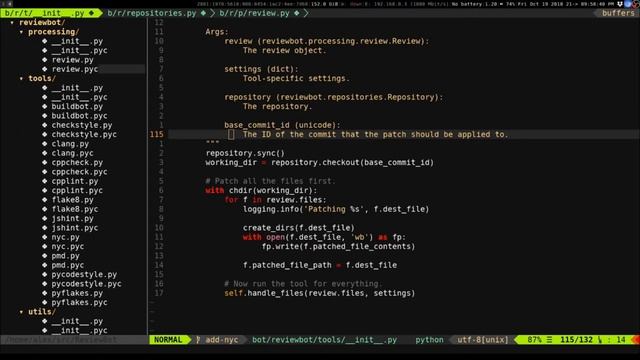Screen dimensions: 640x360
Task: Click the highlighted line number 115
Action: click(x=156, y=134)
